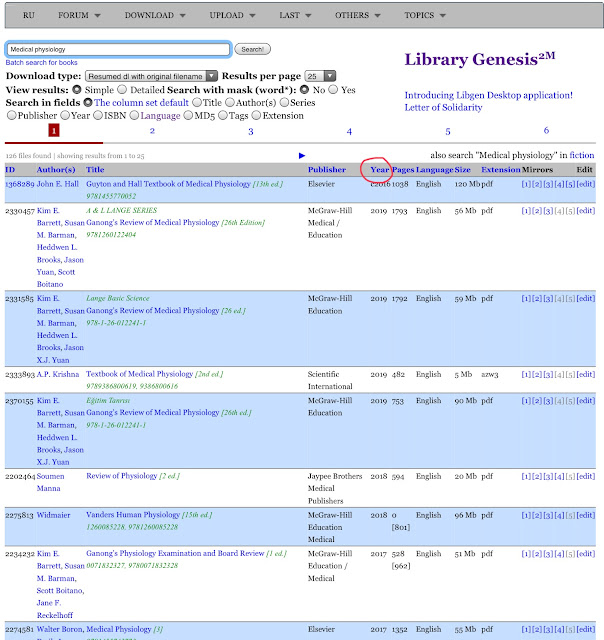Select the Title search field radio button
604x640 pixels.
[197, 102]
